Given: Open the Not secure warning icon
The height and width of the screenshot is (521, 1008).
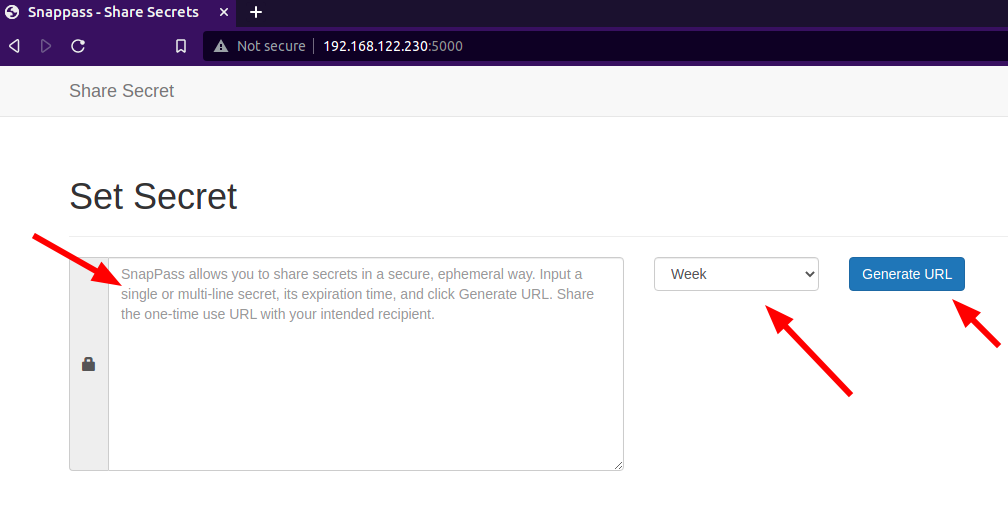Looking at the screenshot, I should [x=221, y=46].
